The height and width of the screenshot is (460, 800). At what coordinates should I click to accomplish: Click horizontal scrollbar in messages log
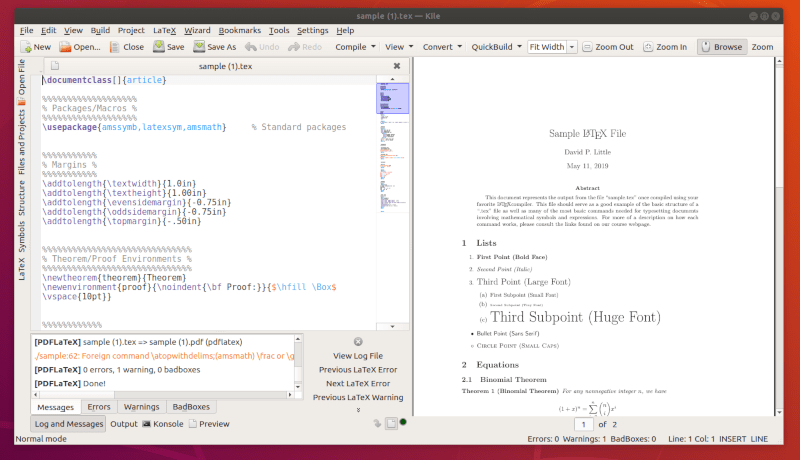[163, 395]
